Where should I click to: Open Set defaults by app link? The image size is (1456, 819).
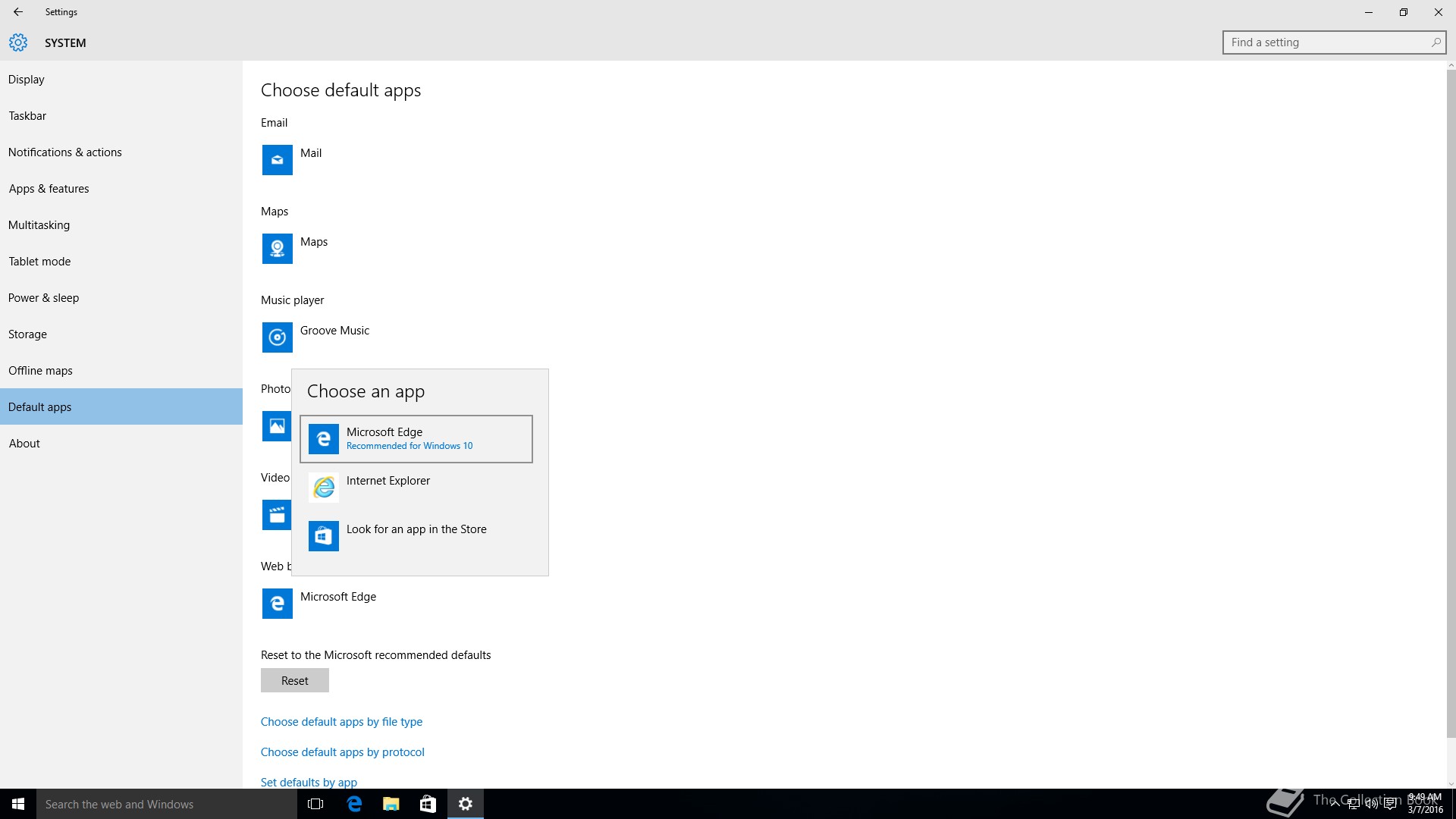coord(309,782)
